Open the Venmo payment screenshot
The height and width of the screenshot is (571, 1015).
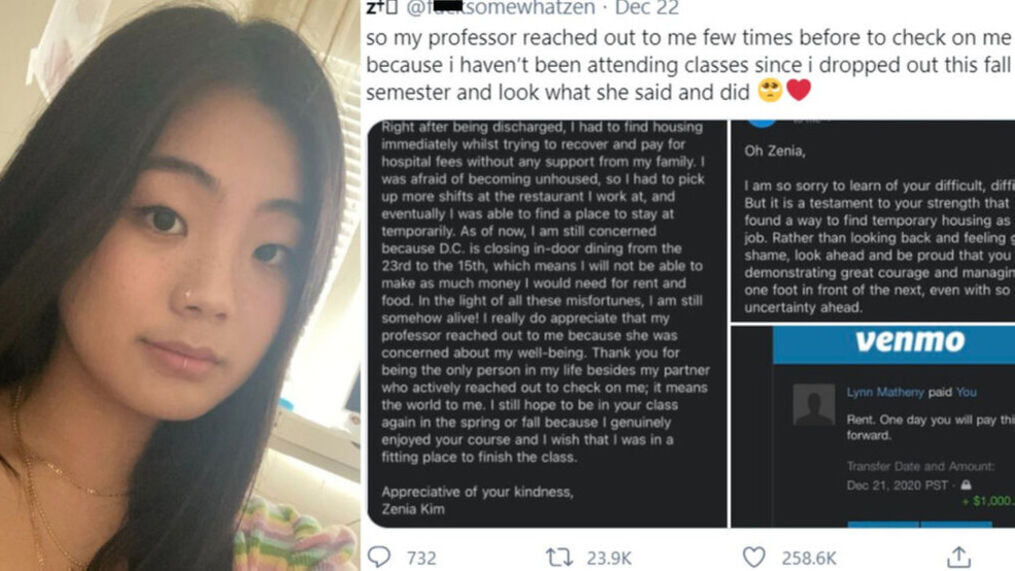coord(873,427)
